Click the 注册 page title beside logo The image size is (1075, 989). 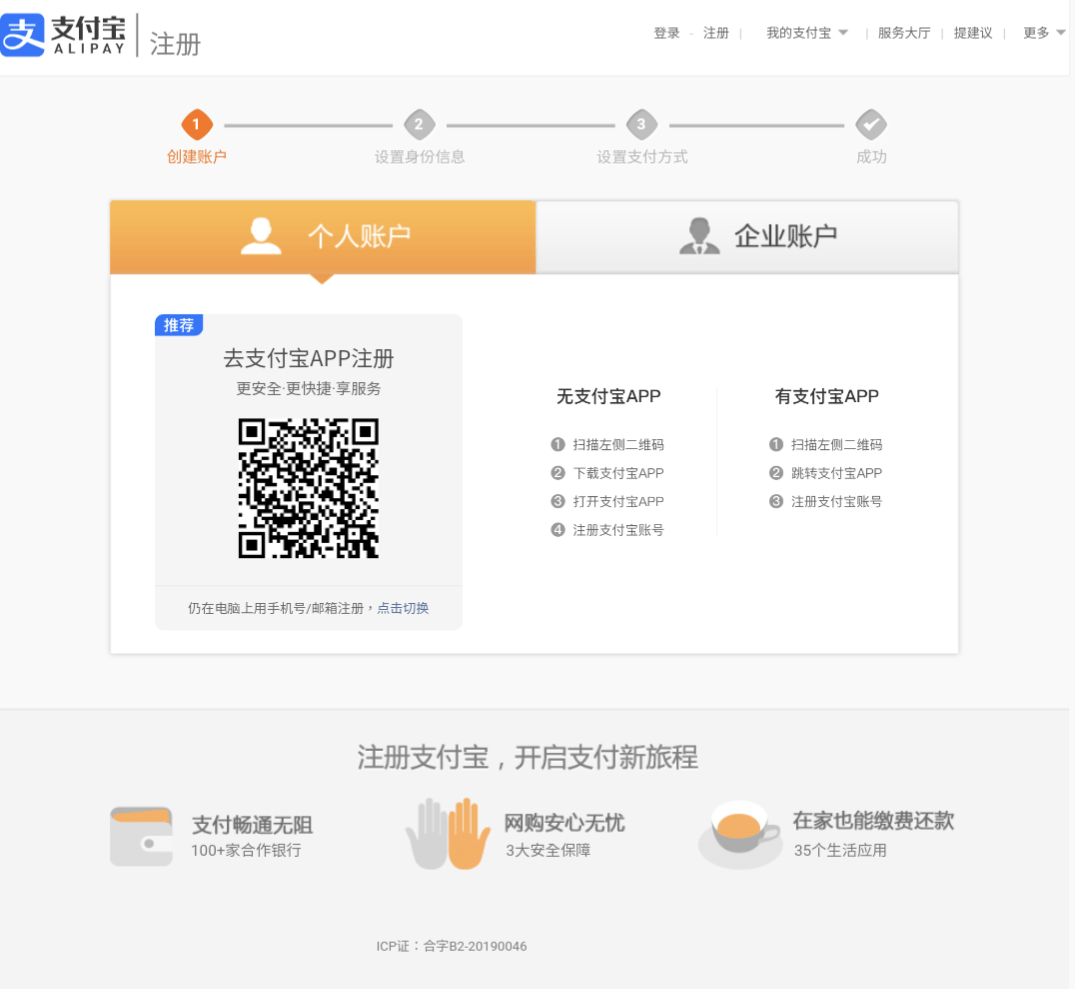pyautogui.click(x=175, y=44)
